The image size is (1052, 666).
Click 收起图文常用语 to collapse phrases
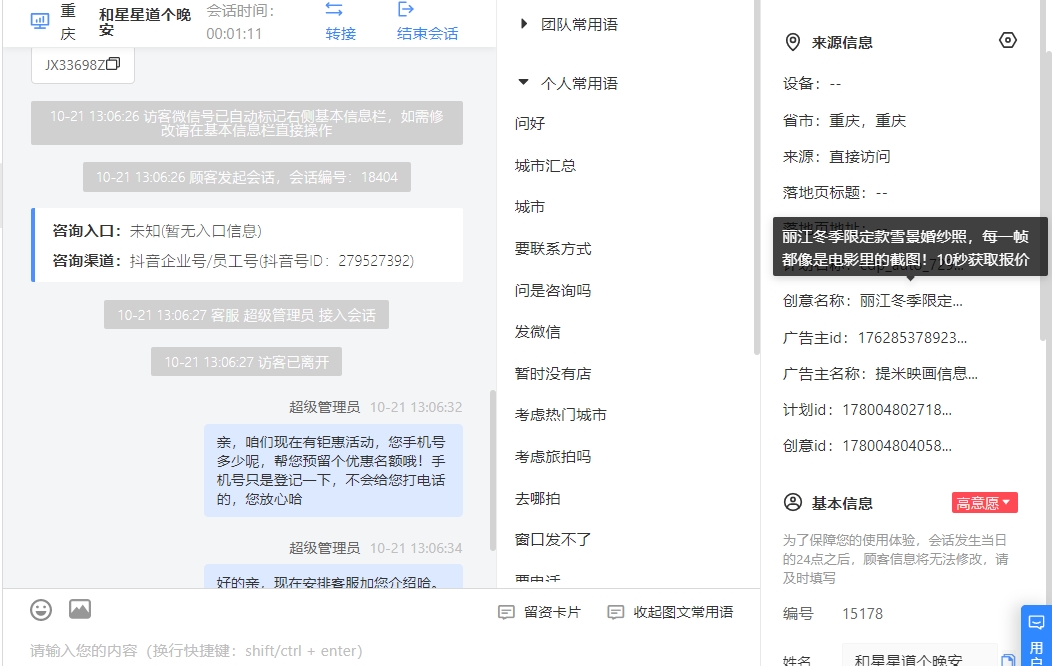(x=670, y=612)
